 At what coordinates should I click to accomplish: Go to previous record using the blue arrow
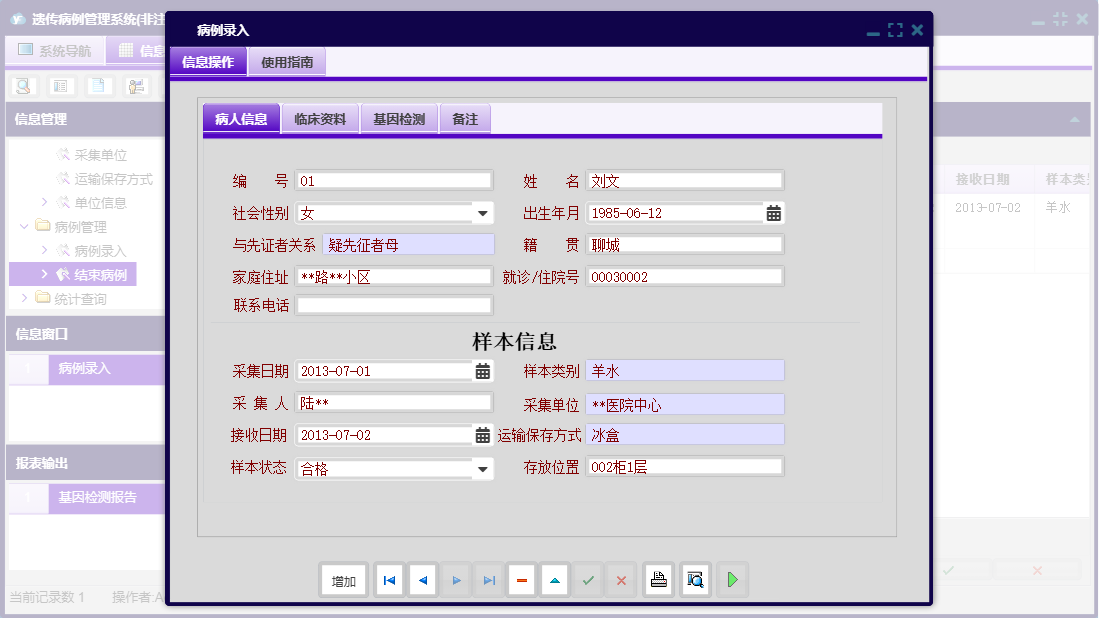(422, 579)
